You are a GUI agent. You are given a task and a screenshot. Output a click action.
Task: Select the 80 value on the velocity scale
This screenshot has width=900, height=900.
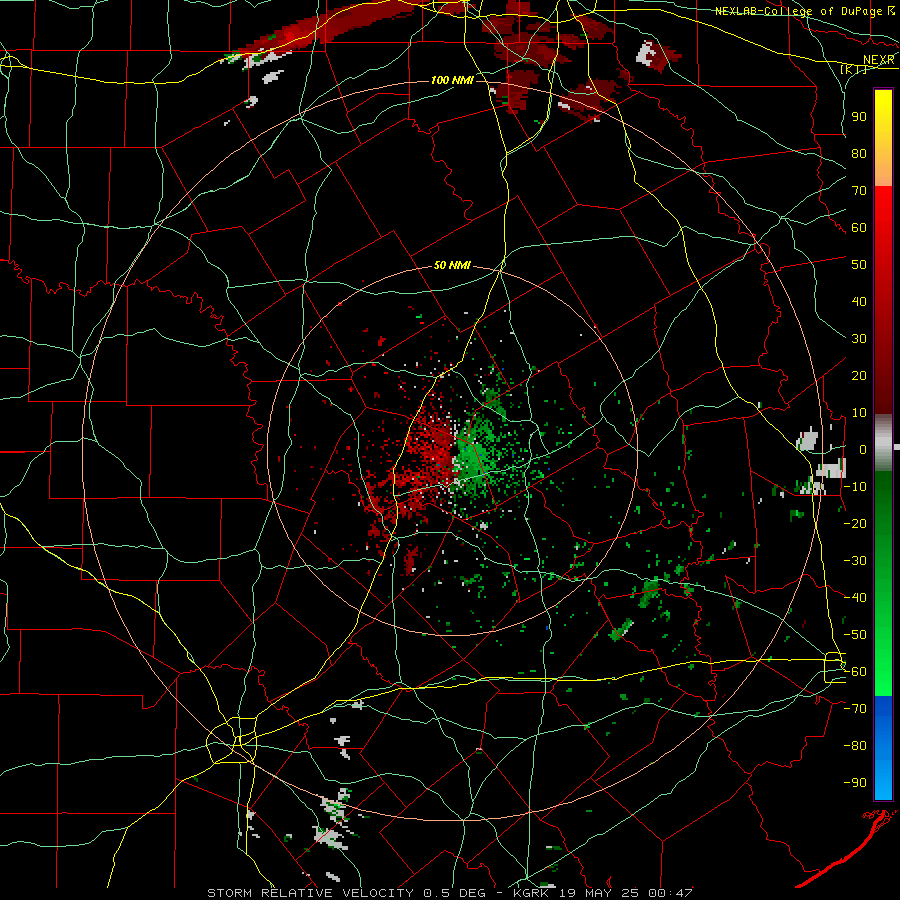(x=859, y=153)
